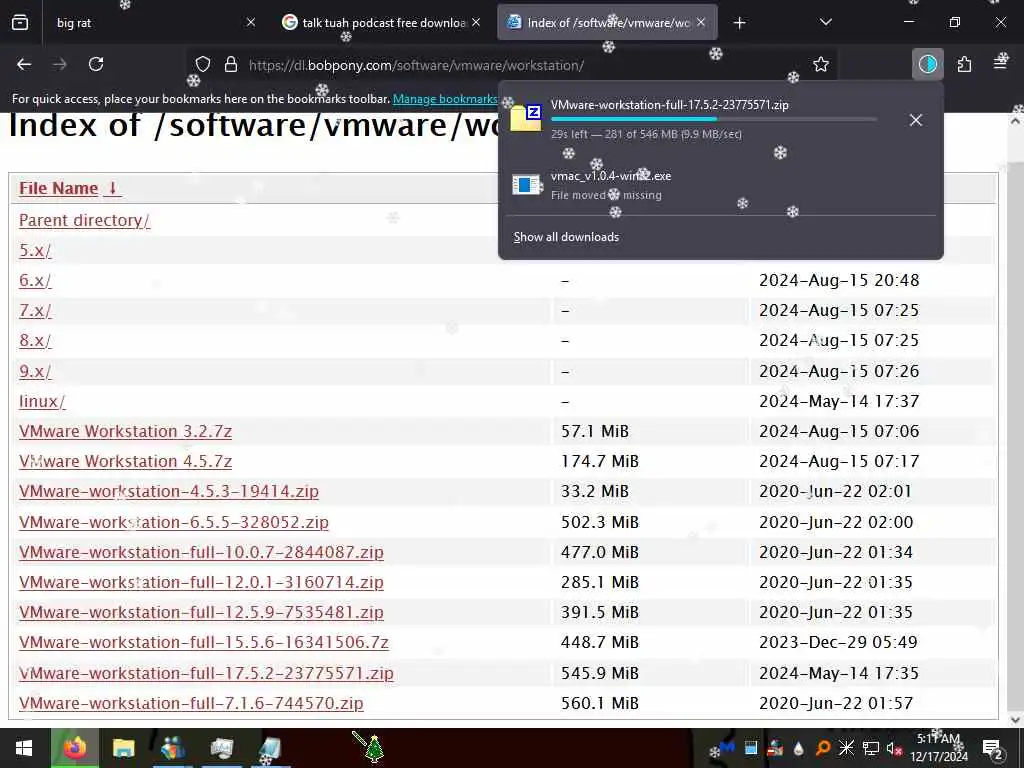The width and height of the screenshot is (1024, 768).
Task: Go back to the previous page
Action: point(24,64)
